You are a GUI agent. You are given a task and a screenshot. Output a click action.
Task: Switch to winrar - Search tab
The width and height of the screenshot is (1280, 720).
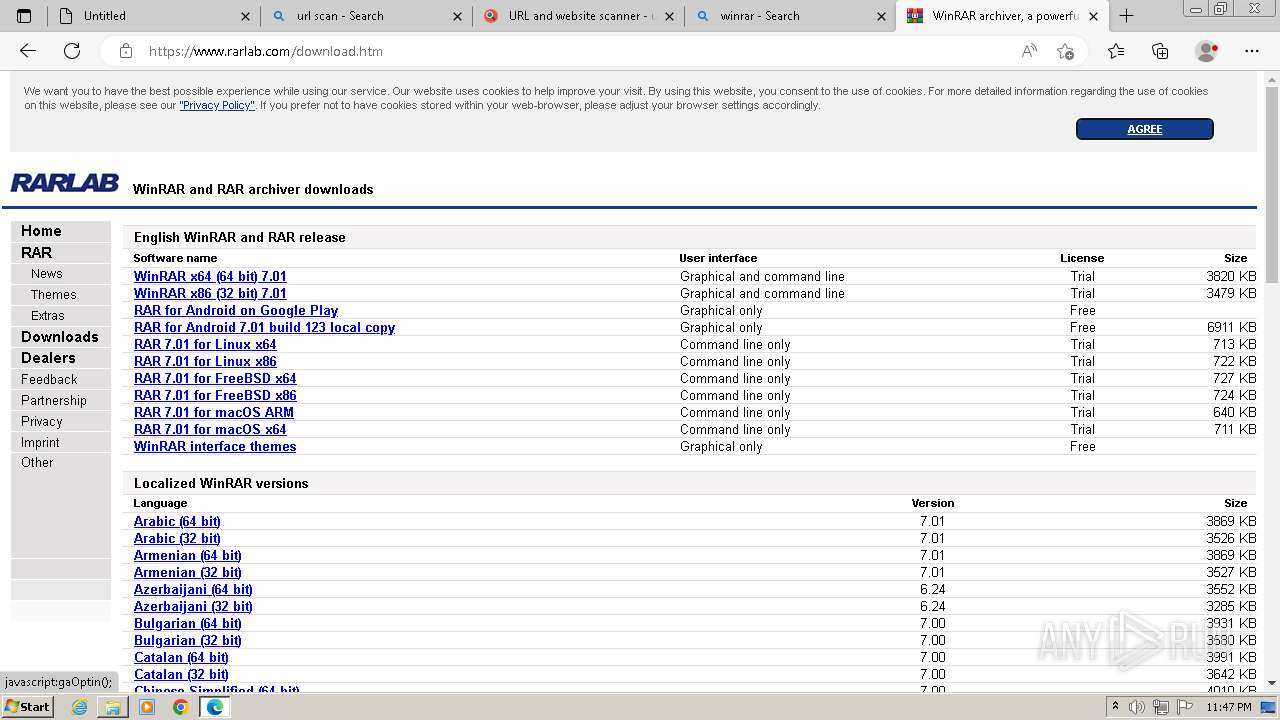tap(790, 16)
